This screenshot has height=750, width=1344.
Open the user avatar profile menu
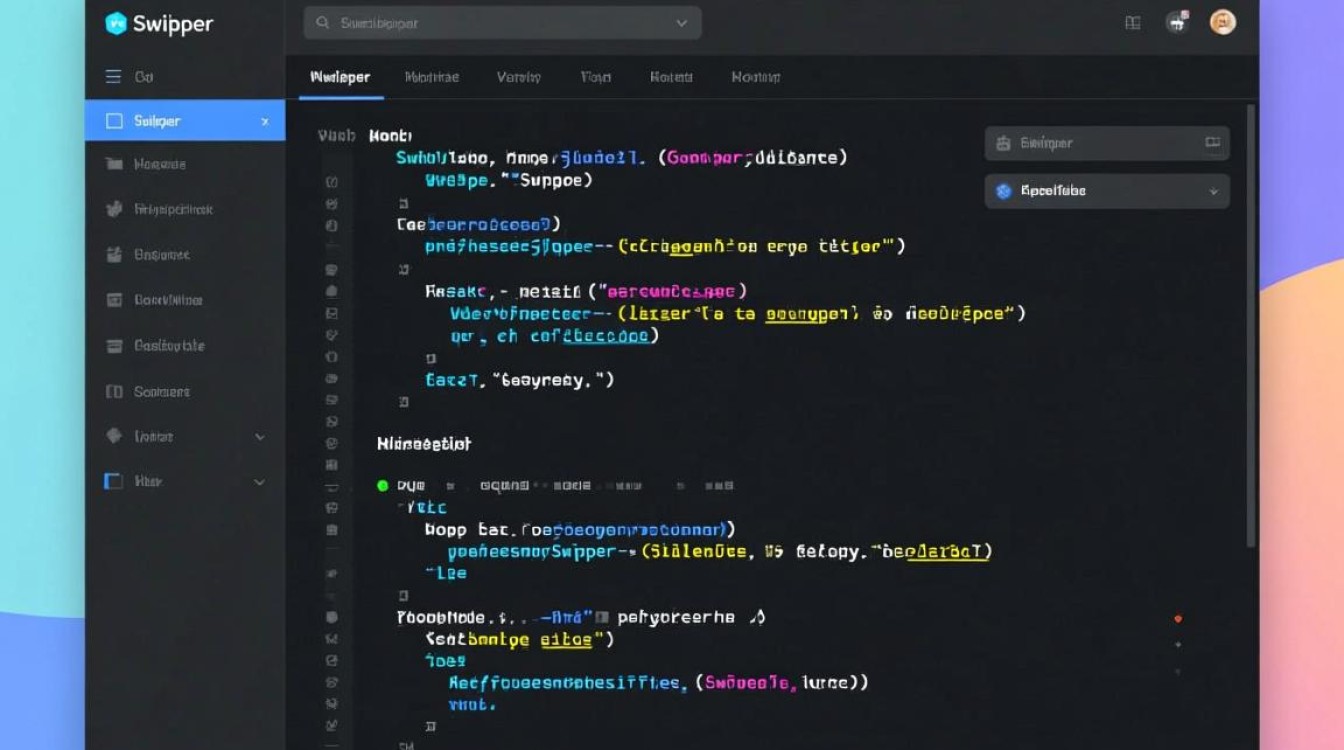1223,22
